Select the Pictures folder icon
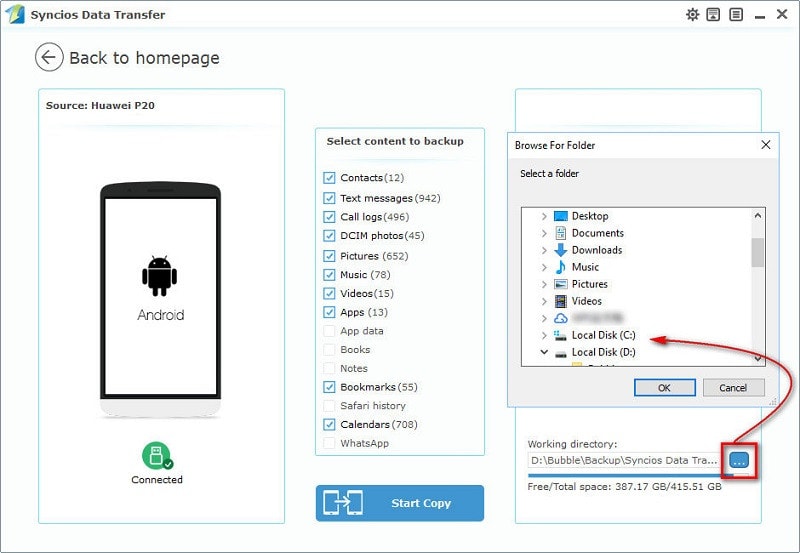 point(561,284)
